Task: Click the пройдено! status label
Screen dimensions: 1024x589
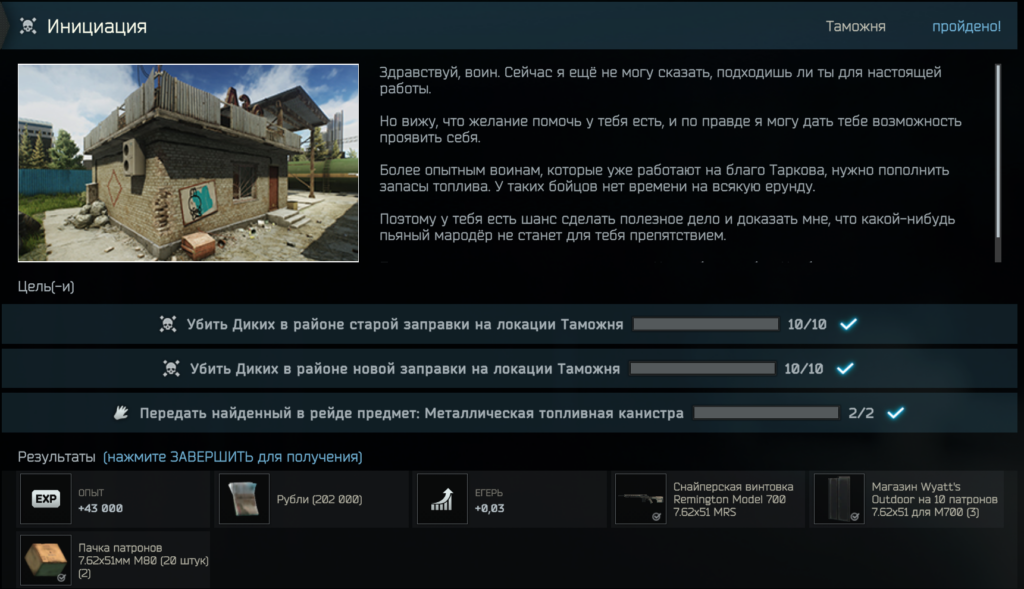Action: pyautogui.click(x=966, y=27)
